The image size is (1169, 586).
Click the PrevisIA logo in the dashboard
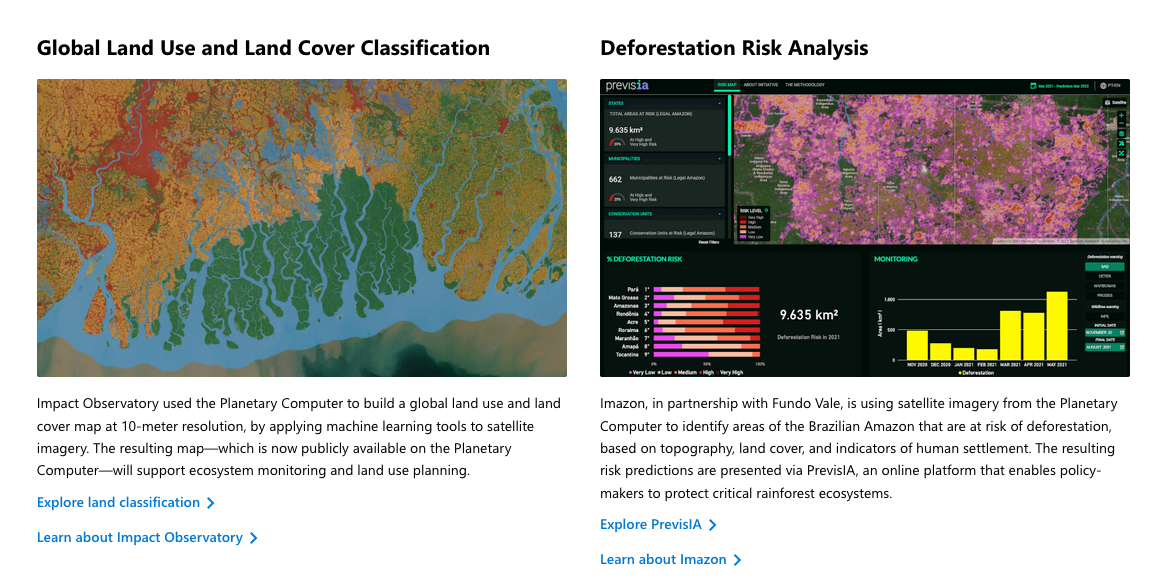627,86
